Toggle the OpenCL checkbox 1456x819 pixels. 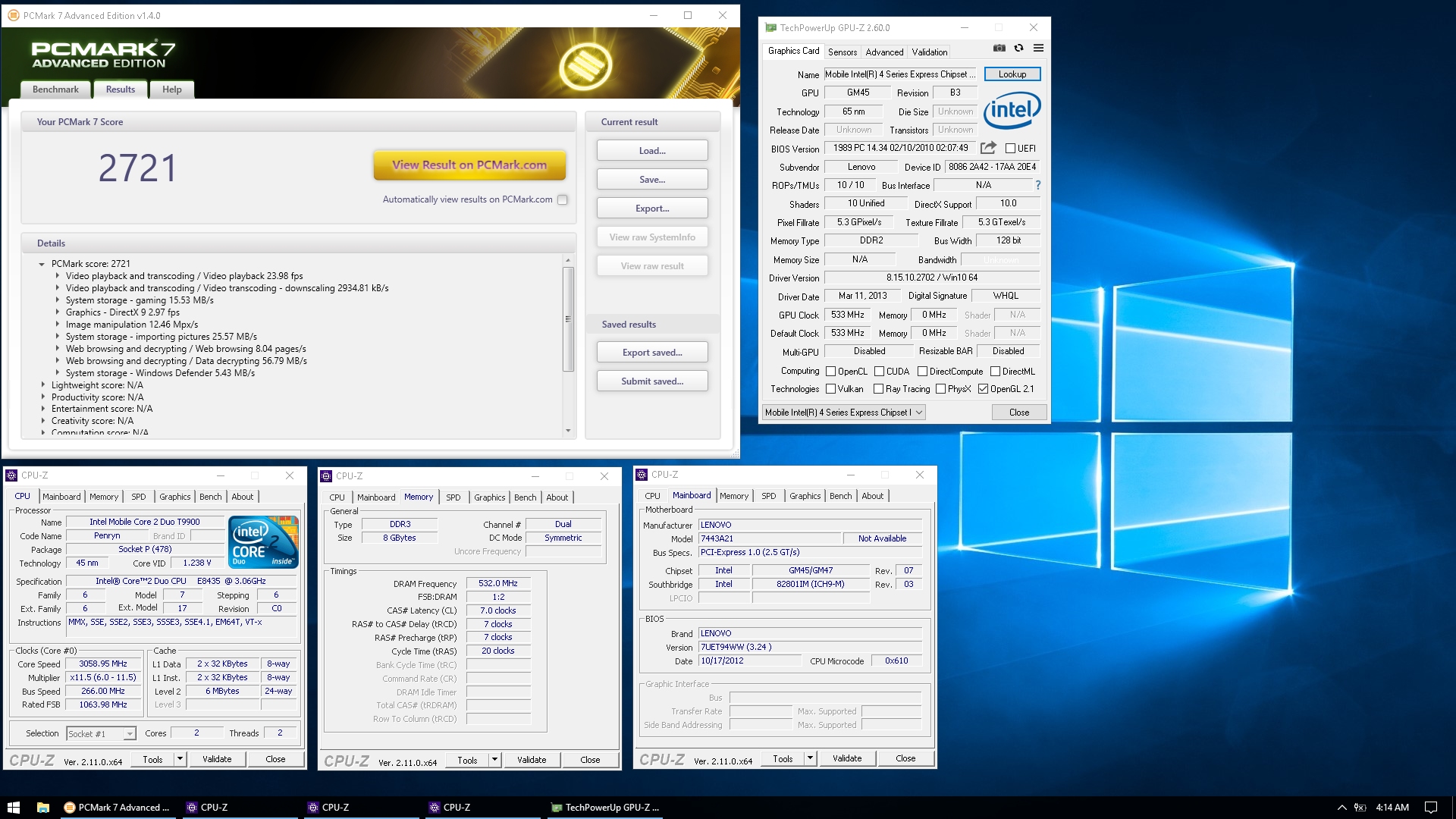tap(831, 372)
